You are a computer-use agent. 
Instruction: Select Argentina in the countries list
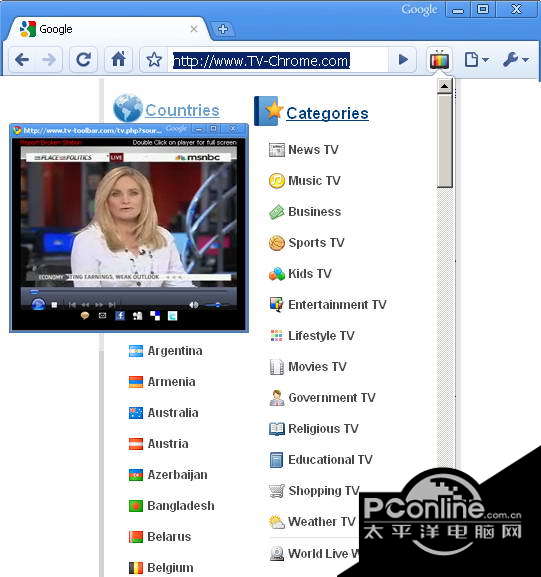tap(175, 351)
